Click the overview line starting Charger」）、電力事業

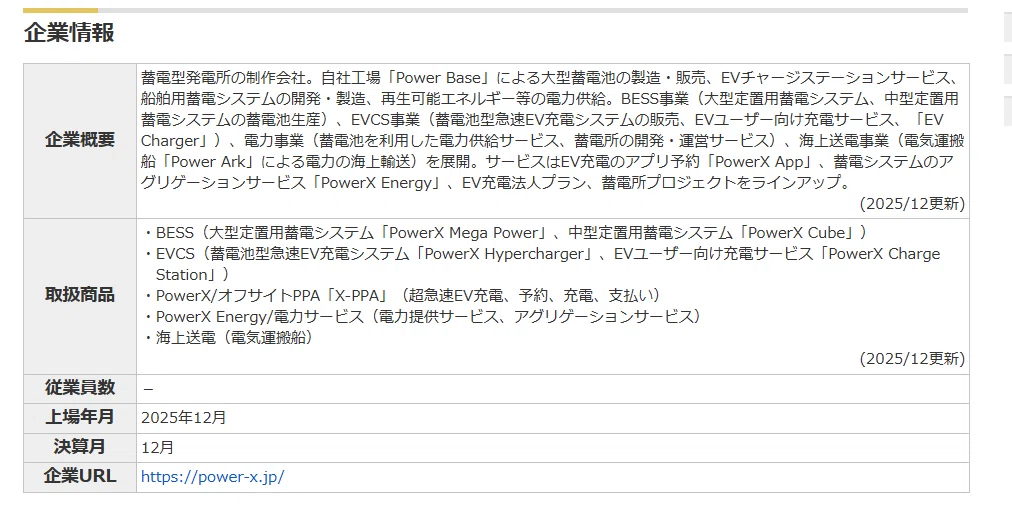tap(552, 141)
